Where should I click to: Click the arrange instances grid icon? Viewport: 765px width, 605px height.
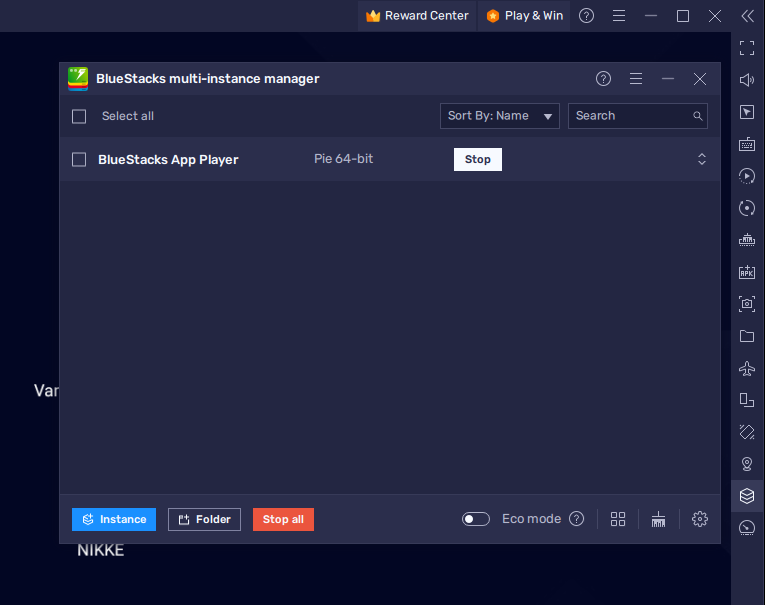[x=618, y=519]
